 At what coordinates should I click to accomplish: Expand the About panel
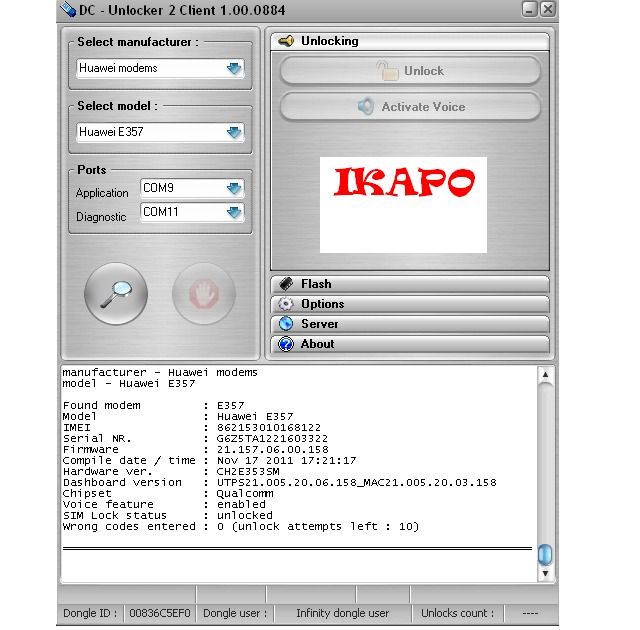point(410,344)
